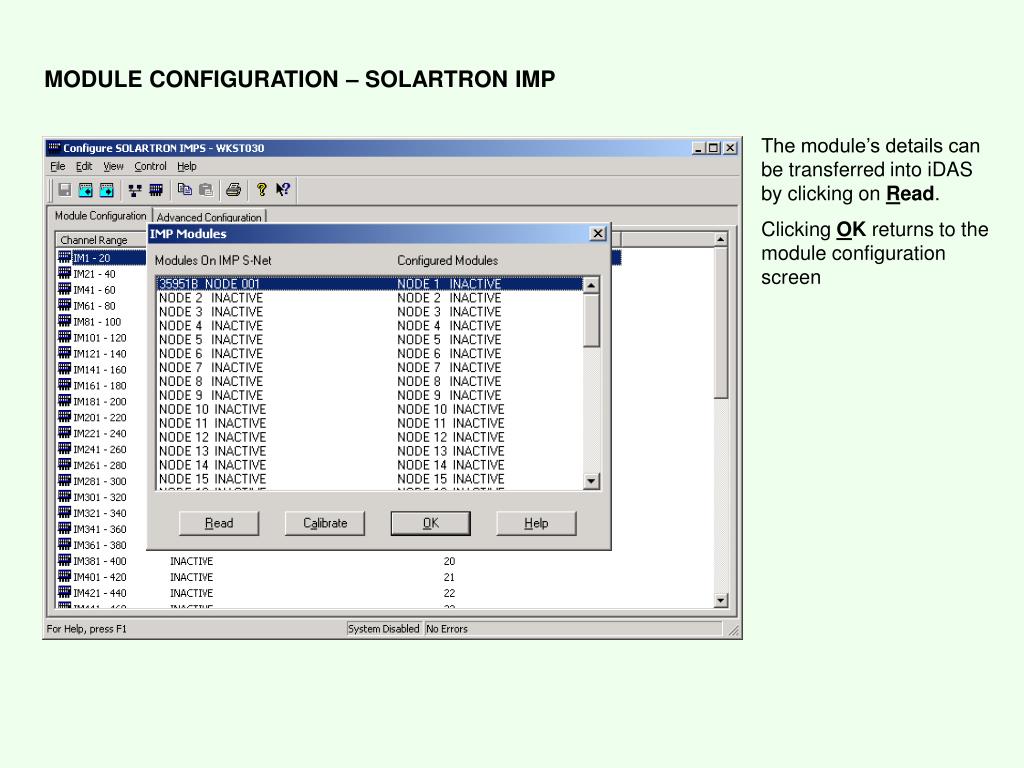Screen dimensions: 1024x768
Task: Click the module icon beside IM21 - 40
Action: tap(65, 273)
